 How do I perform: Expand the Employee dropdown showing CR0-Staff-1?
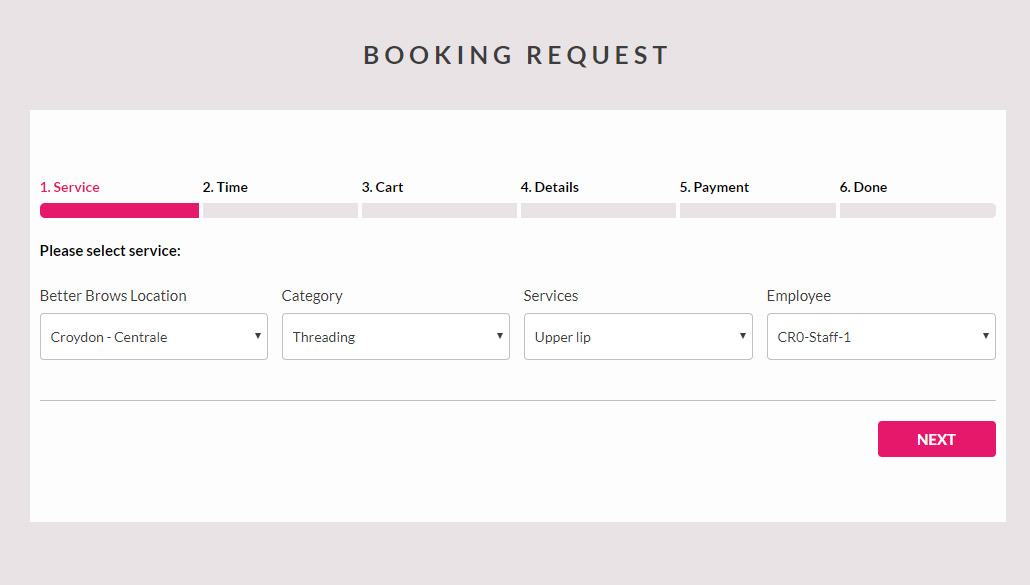881,336
